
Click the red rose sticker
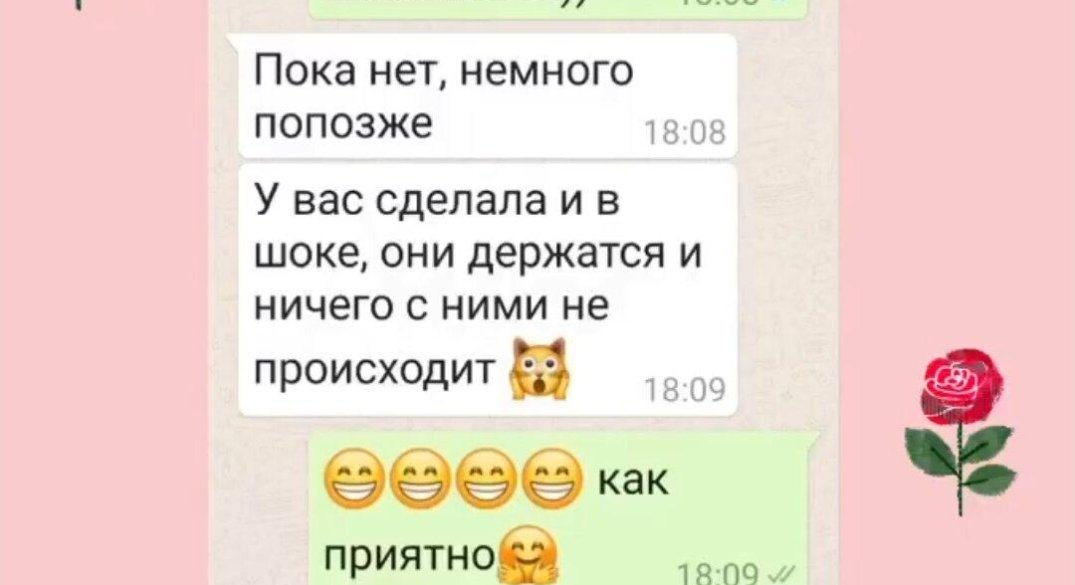[960, 431]
